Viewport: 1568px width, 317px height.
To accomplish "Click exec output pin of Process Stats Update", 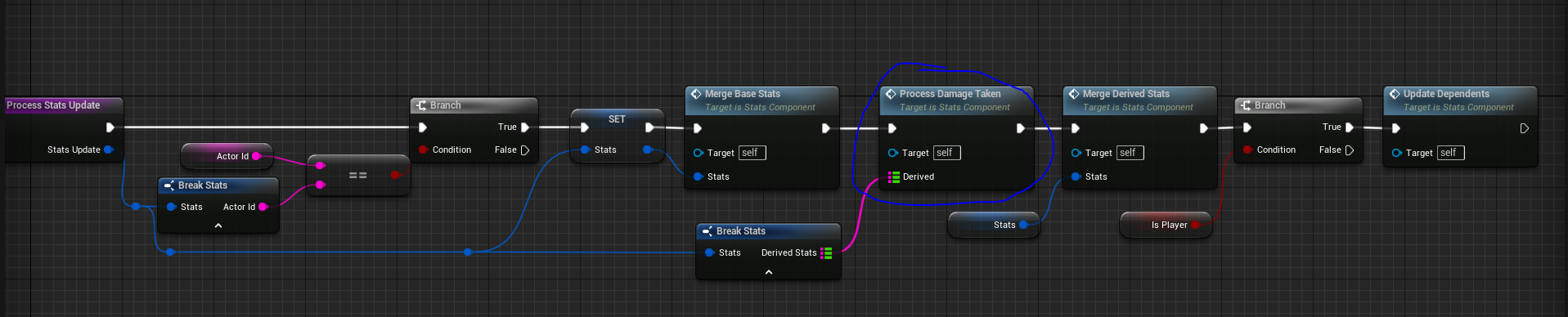I will click(110, 127).
